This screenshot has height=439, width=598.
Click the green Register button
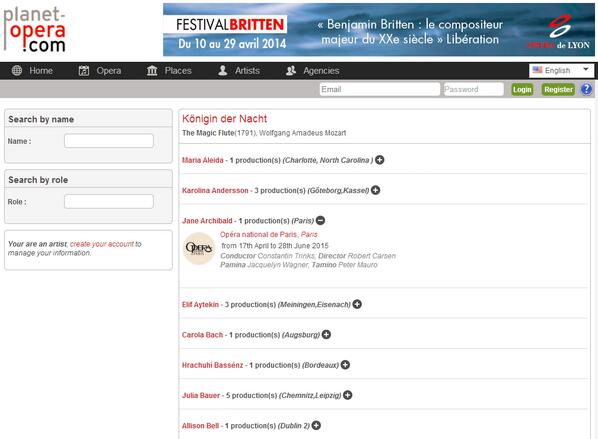[x=558, y=90]
